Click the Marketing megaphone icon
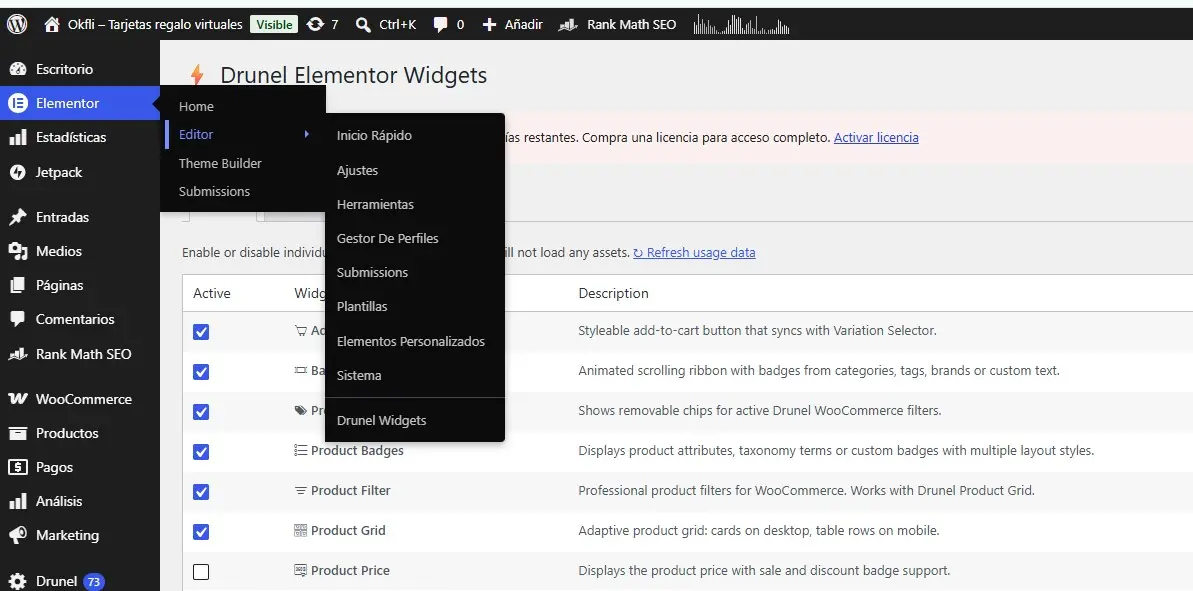This screenshot has width=1193, height=591. click(x=17, y=535)
